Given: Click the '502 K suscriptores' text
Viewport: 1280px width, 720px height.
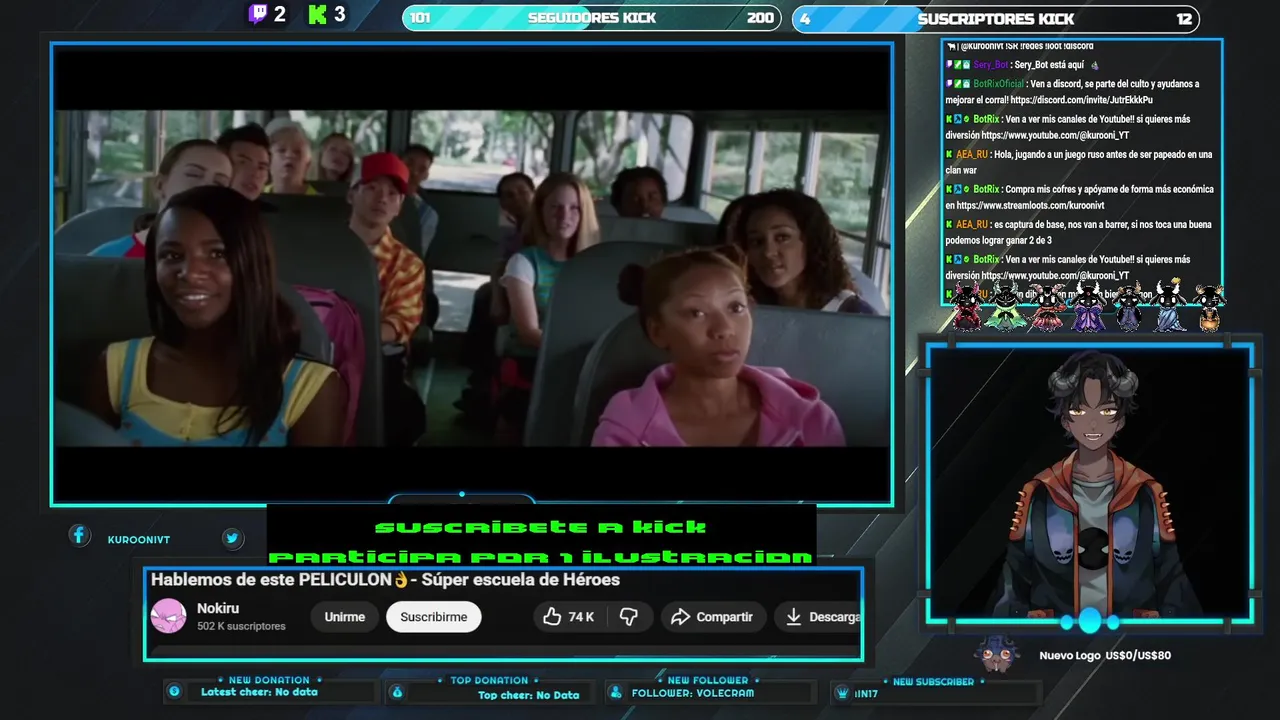Looking at the screenshot, I should (241, 626).
